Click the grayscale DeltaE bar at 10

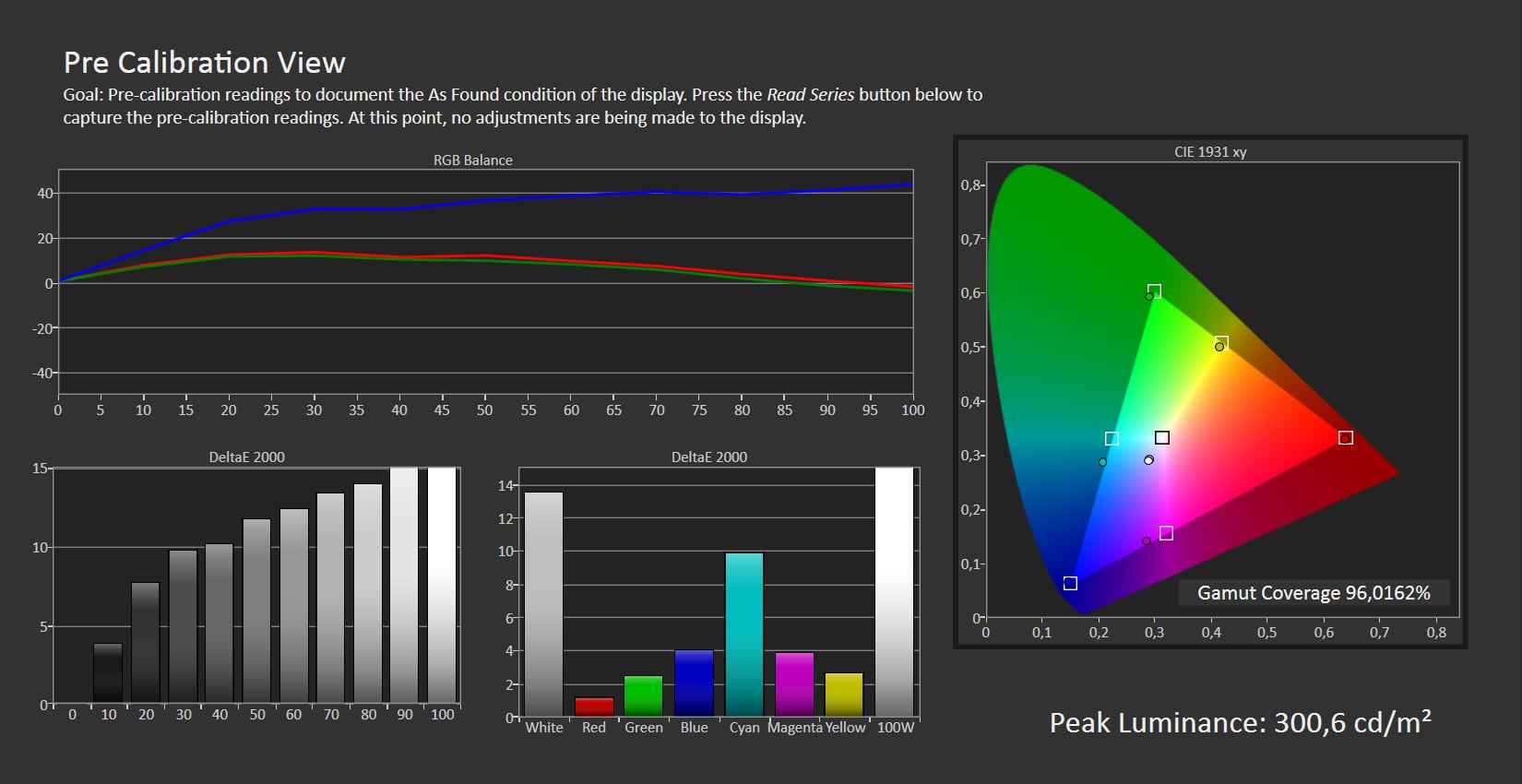[x=108, y=673]
